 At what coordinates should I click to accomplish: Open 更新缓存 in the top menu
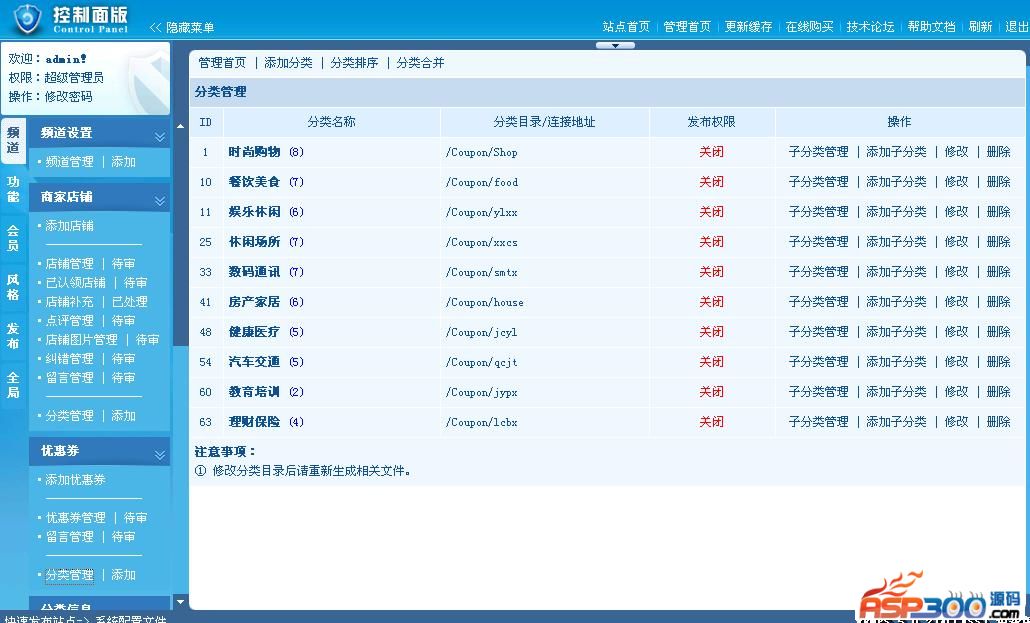(748, 27)
